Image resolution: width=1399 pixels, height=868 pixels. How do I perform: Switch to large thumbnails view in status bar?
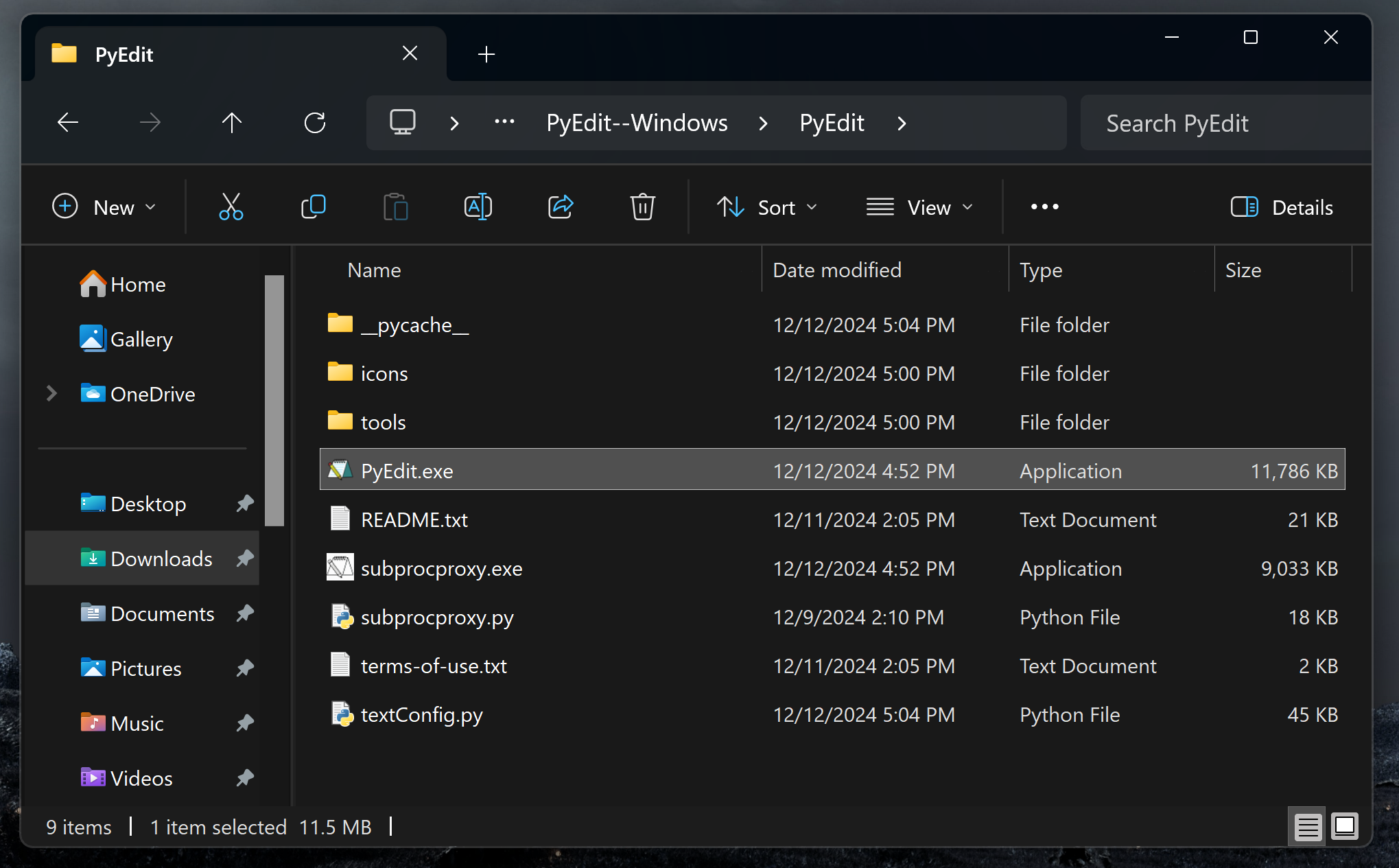[x=1345, y=827]
